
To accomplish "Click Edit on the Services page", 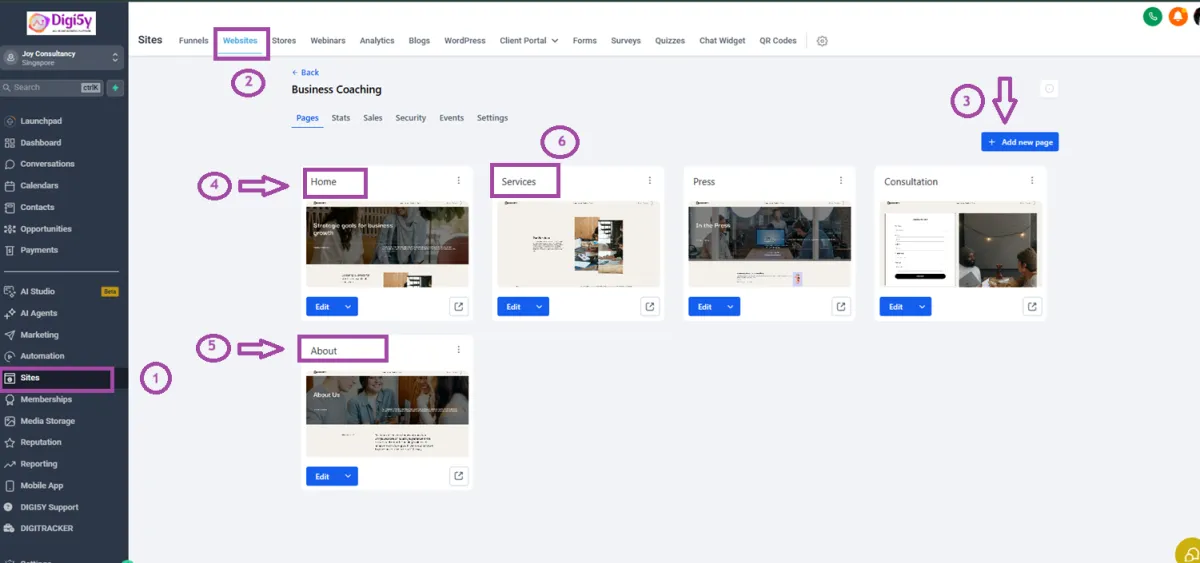I will 513,307.
